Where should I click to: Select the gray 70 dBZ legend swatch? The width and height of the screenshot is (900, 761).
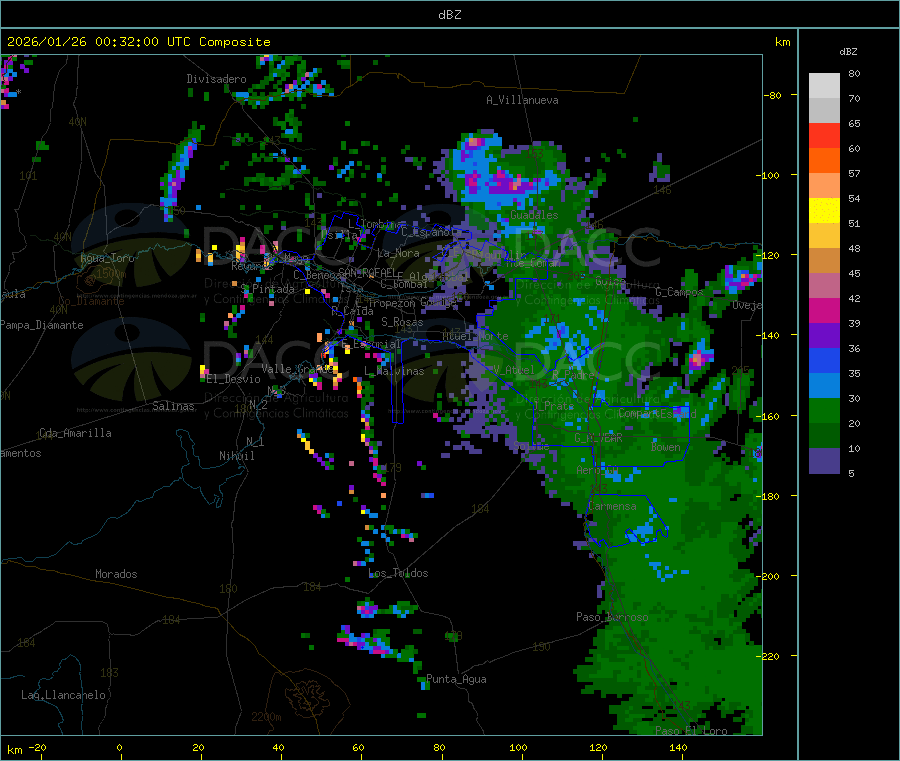824,111
